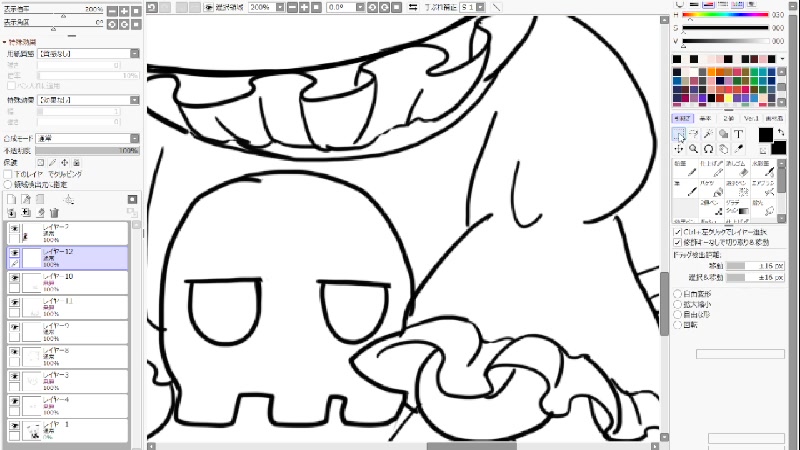The width and height of the screenshot is (800, 450).
Task: Select the rectangular selection tool
Action: [679, 134]
